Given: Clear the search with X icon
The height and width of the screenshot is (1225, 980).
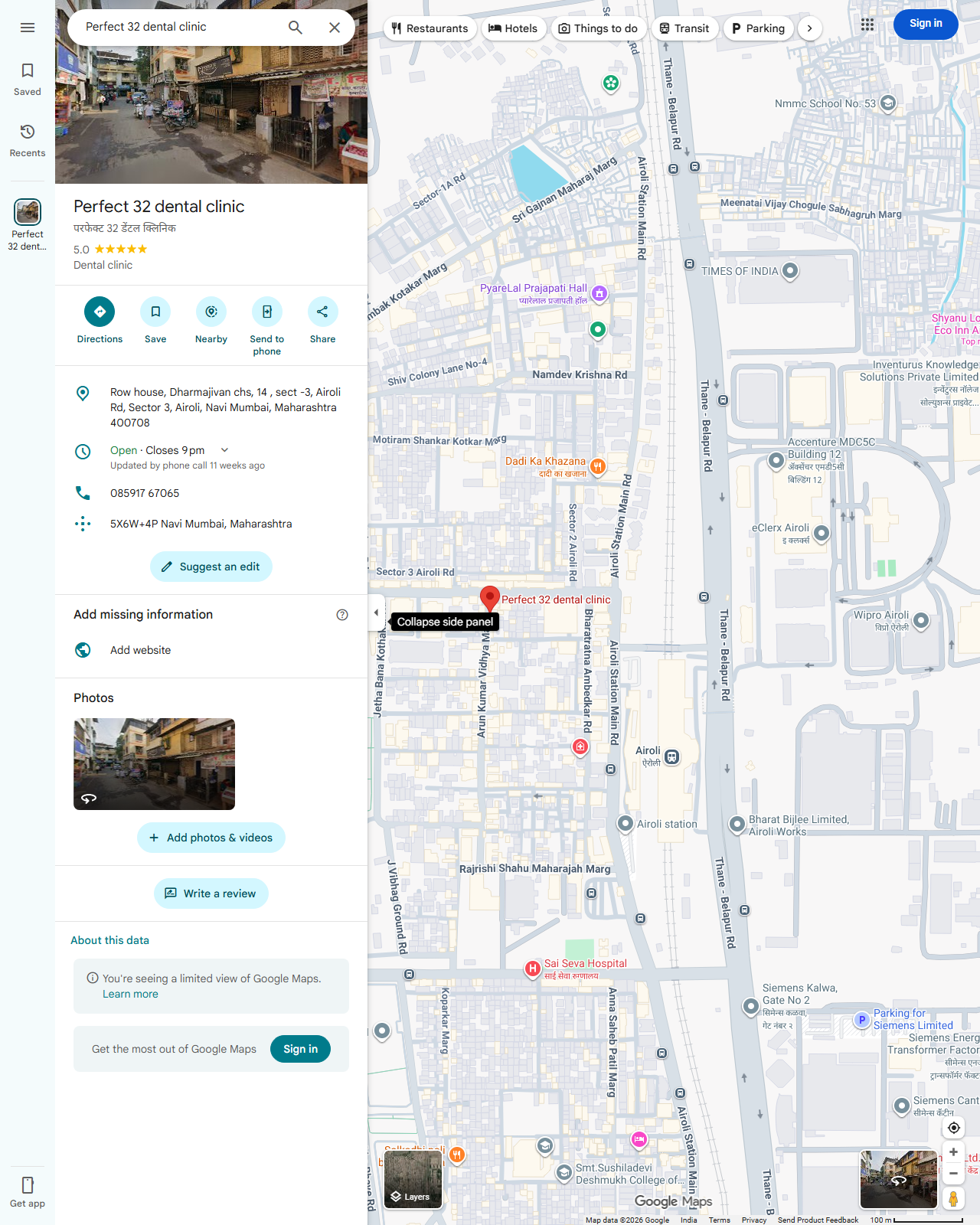Looking at the screenshot, I should coord(335,28).
